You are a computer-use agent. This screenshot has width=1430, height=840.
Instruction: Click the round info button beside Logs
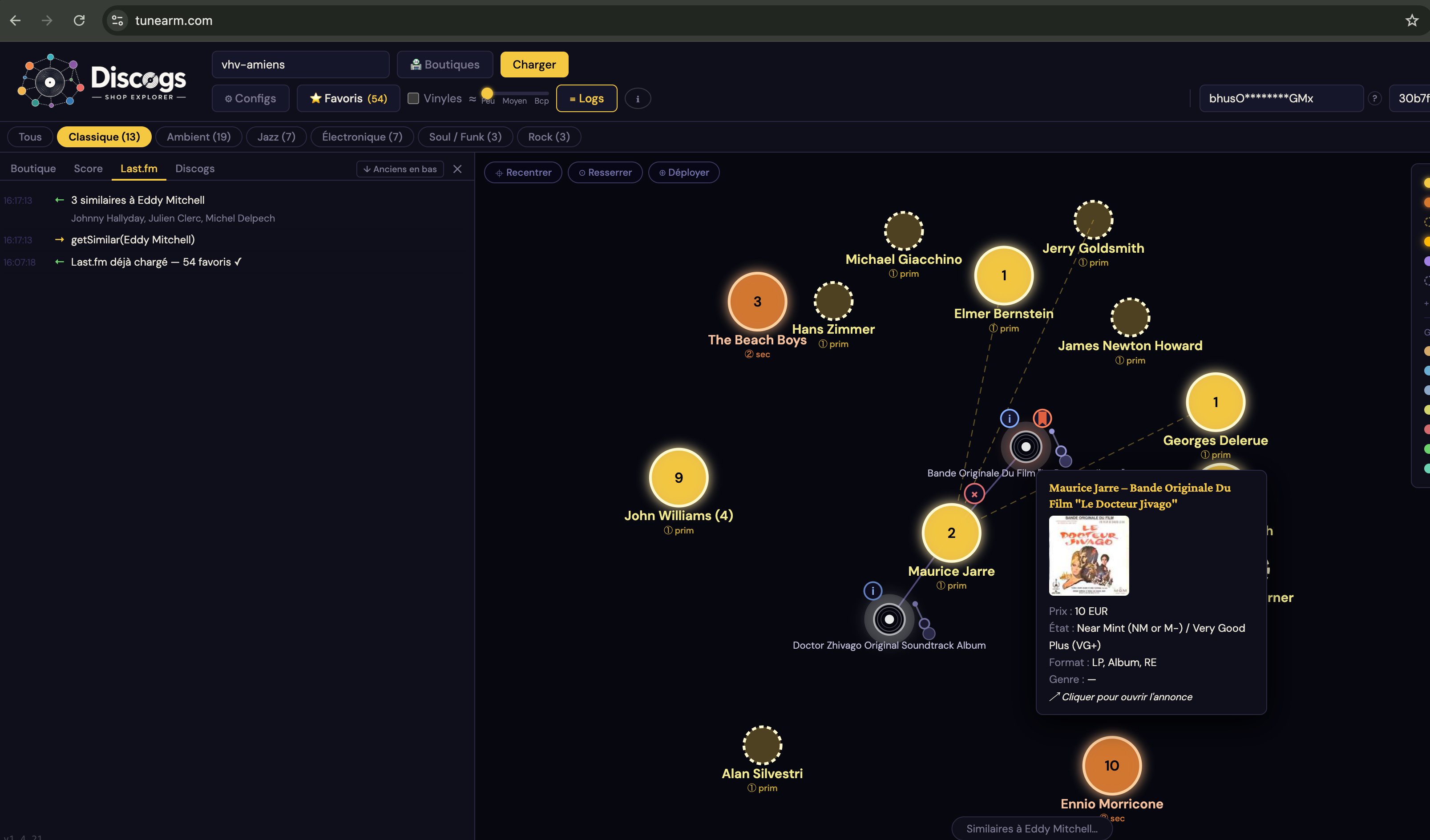(x=637, y=99)
